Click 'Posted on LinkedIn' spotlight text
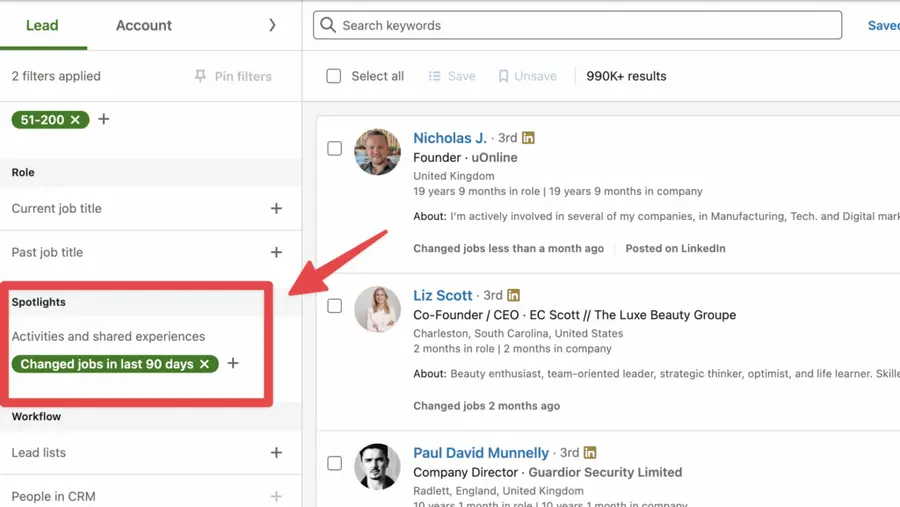This screenshot has width=900, height=507. (x=676, y=248)
